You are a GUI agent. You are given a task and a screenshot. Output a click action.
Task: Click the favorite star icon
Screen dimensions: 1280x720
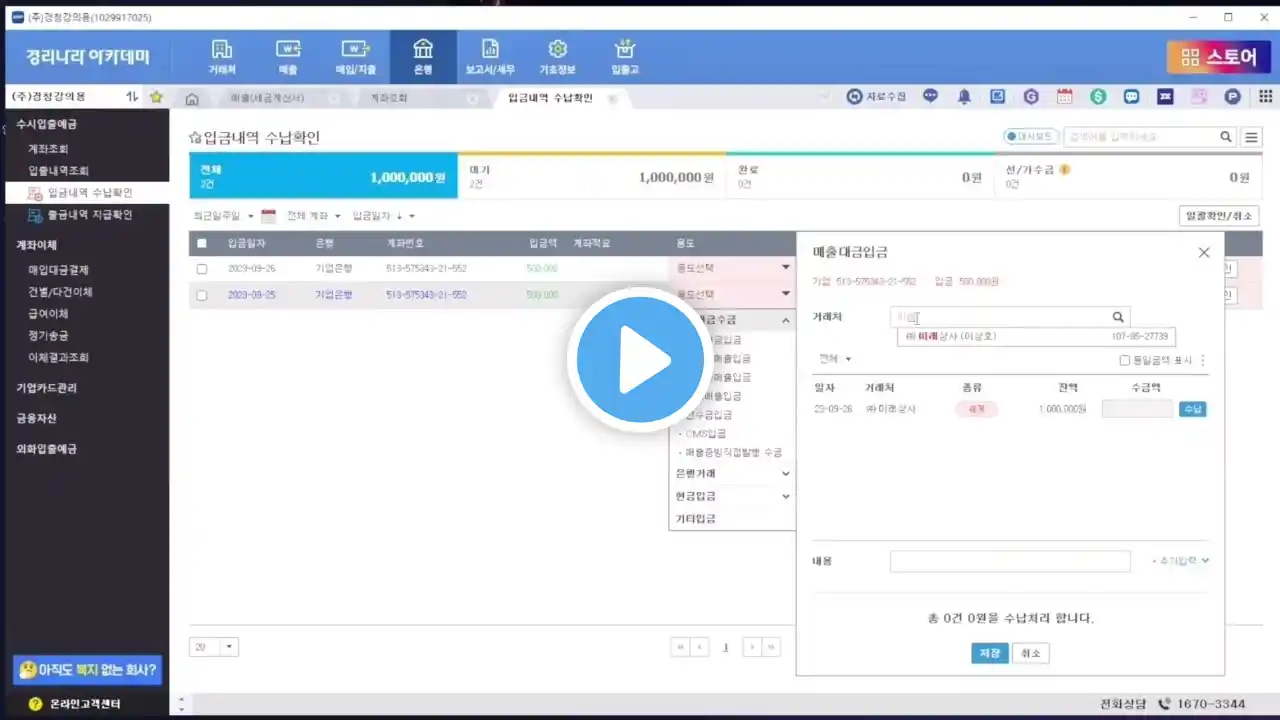click(156, 97)
